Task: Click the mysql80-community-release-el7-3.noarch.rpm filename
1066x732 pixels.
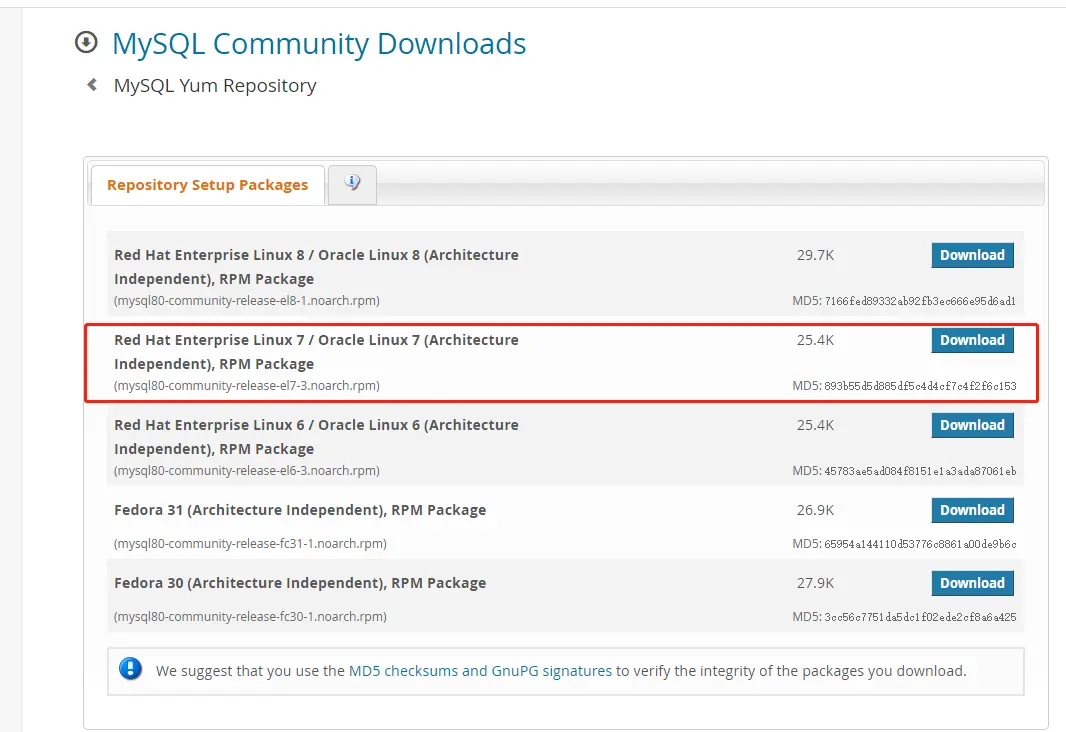Action: point(247,386)
